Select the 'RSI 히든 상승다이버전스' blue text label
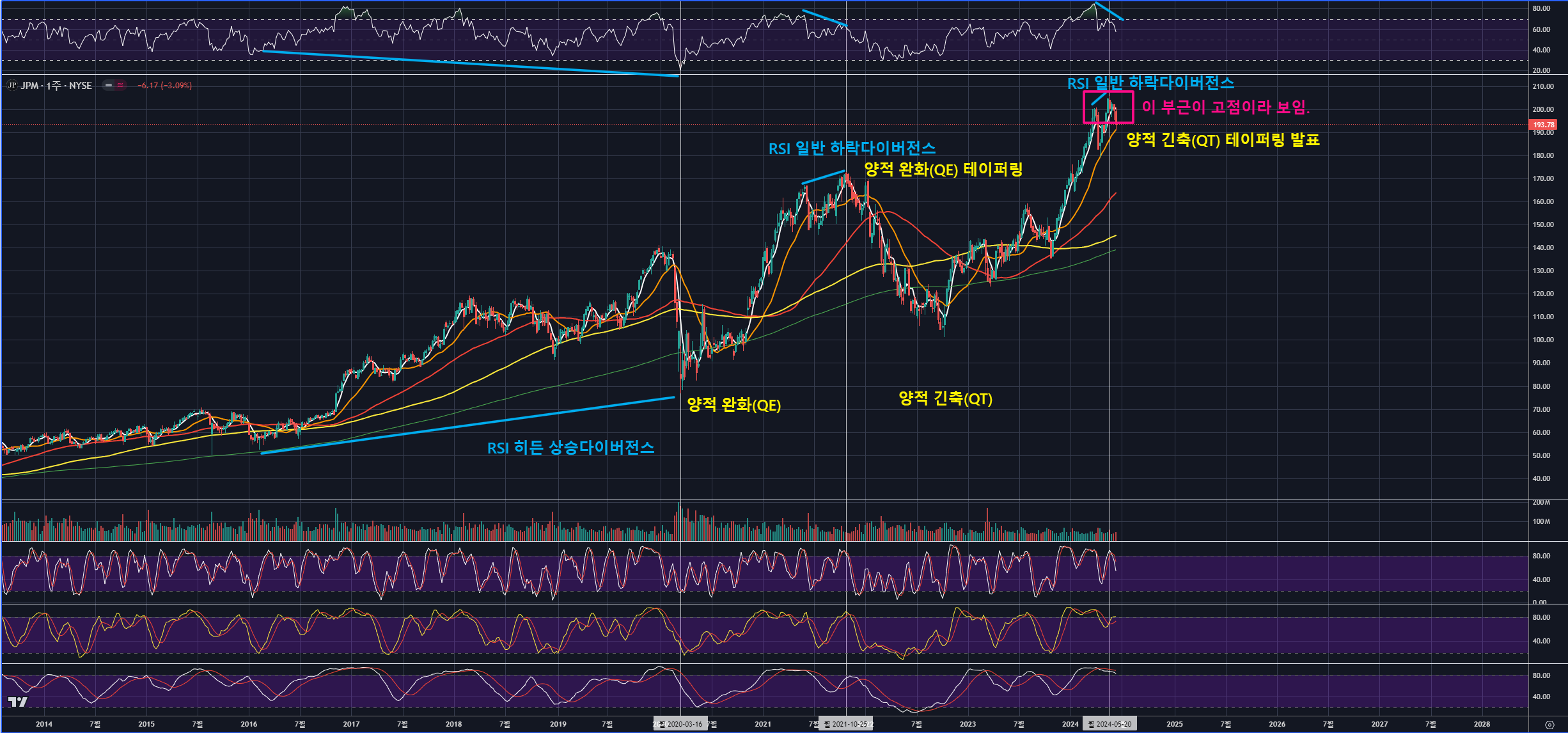 click(570, 448)
